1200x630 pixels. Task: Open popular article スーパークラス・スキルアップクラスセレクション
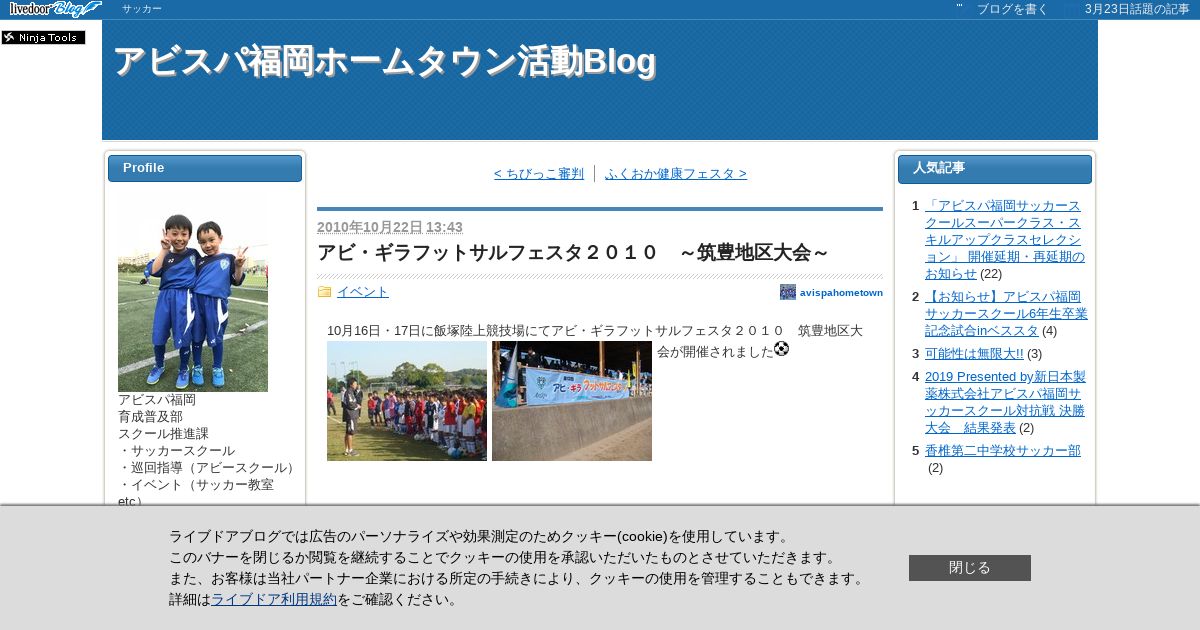(1005, 239)
